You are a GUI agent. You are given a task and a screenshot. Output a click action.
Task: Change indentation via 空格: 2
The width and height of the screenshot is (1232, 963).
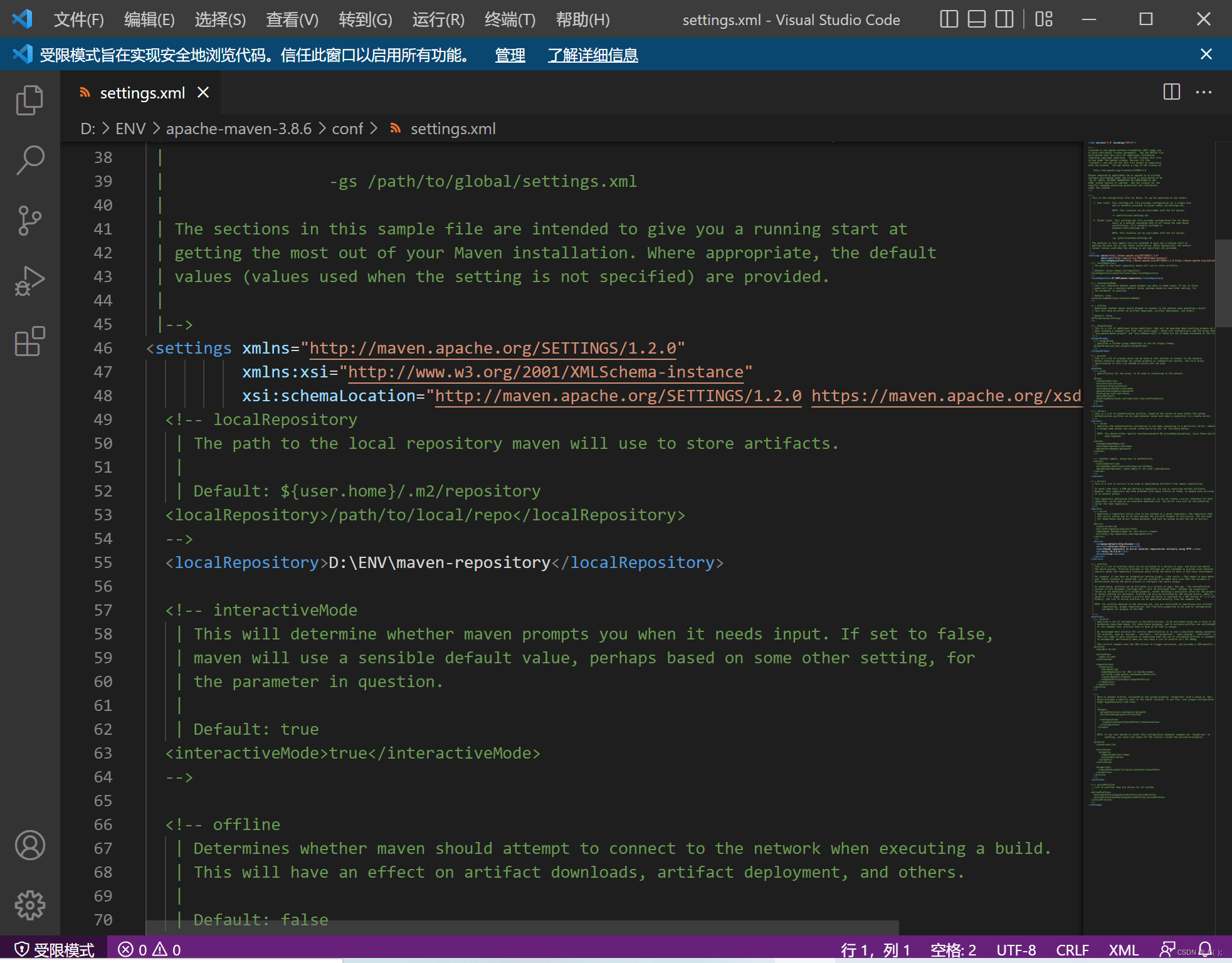pos(953,950)
